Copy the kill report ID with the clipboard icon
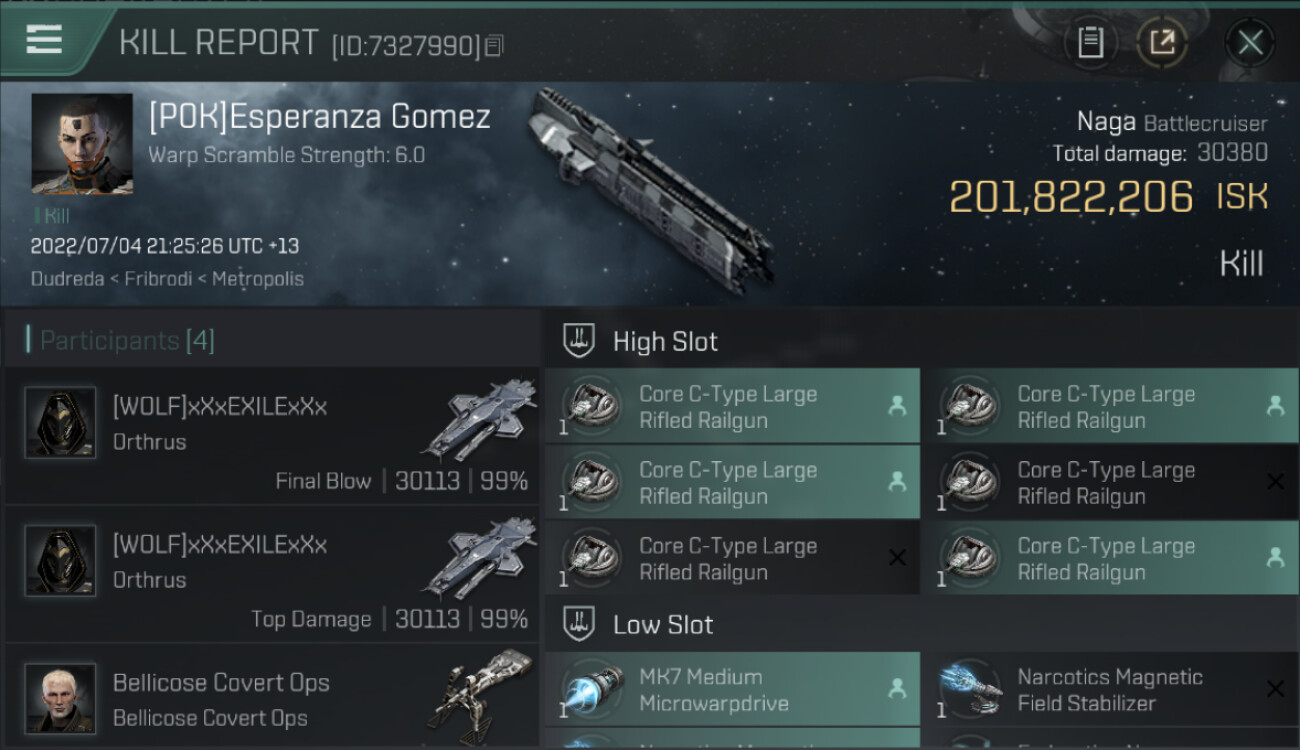The width and height of the screenshot is (1300, 750). (495, 45)
